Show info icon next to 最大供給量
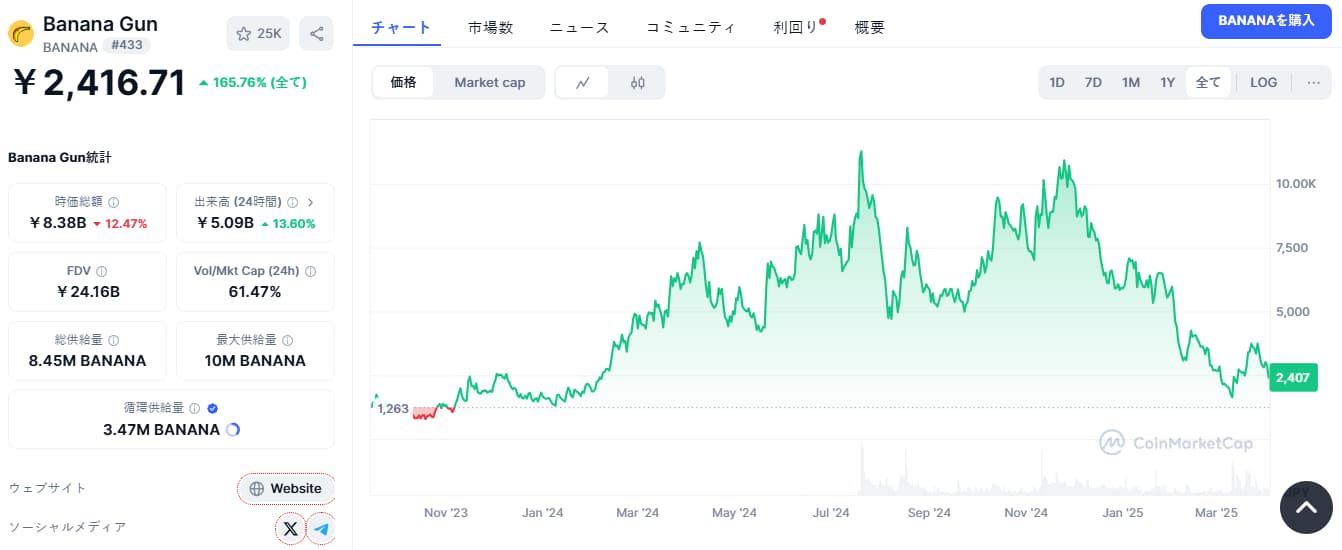The height and width of the screenshot is (550, 1342). 288,340
